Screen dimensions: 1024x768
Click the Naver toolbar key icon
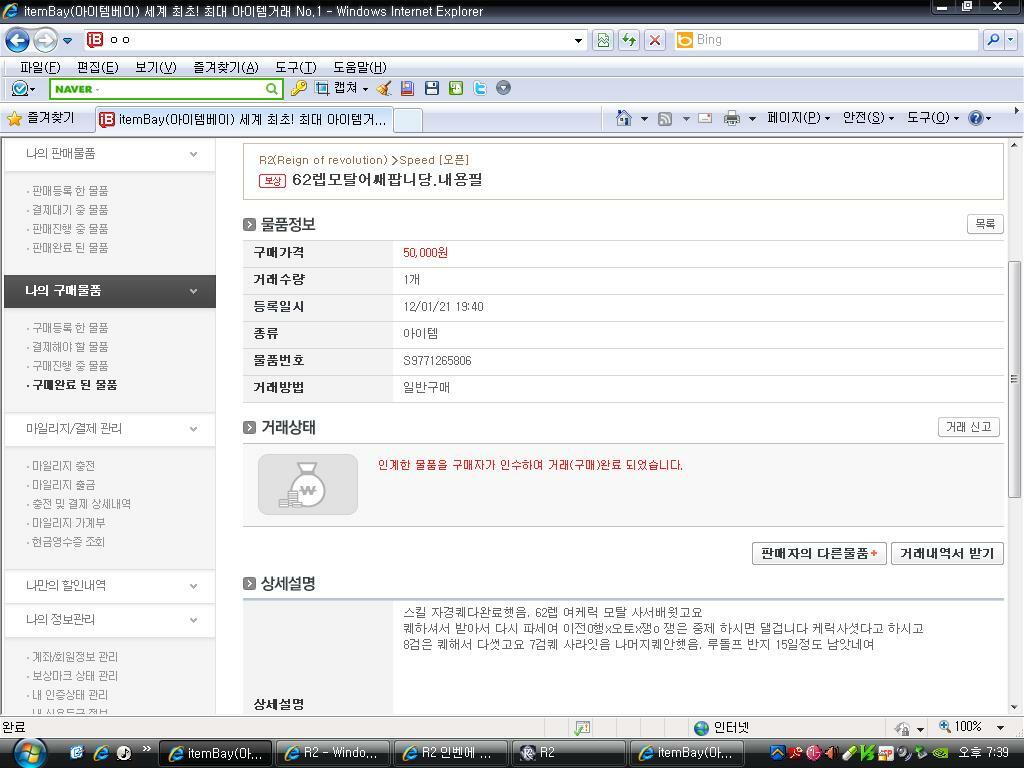[x=298, y=88]
